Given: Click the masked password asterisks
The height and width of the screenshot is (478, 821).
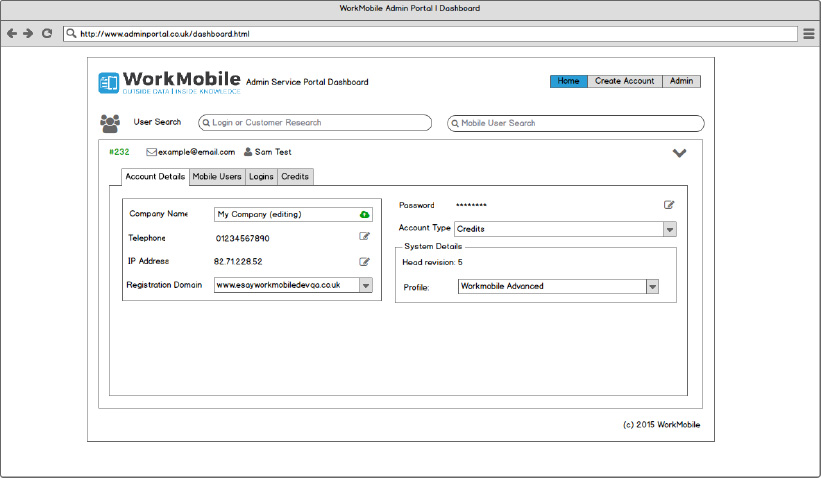Looking at the screenshot, I should click(x=471, y=205).
